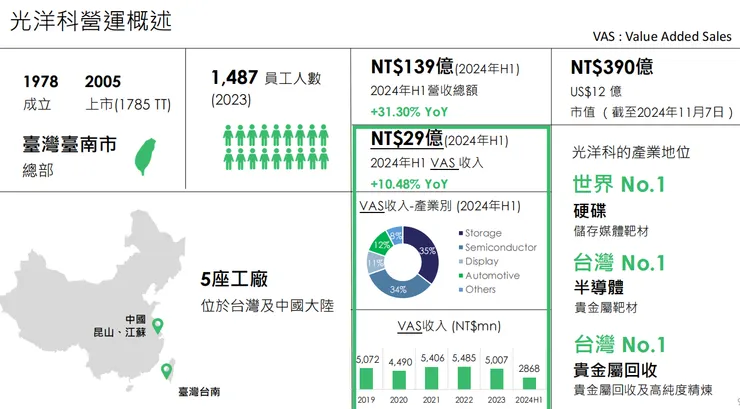Click the 2005 listing year
This screenshot has width=740, height=409.
[x=103, y=82]
